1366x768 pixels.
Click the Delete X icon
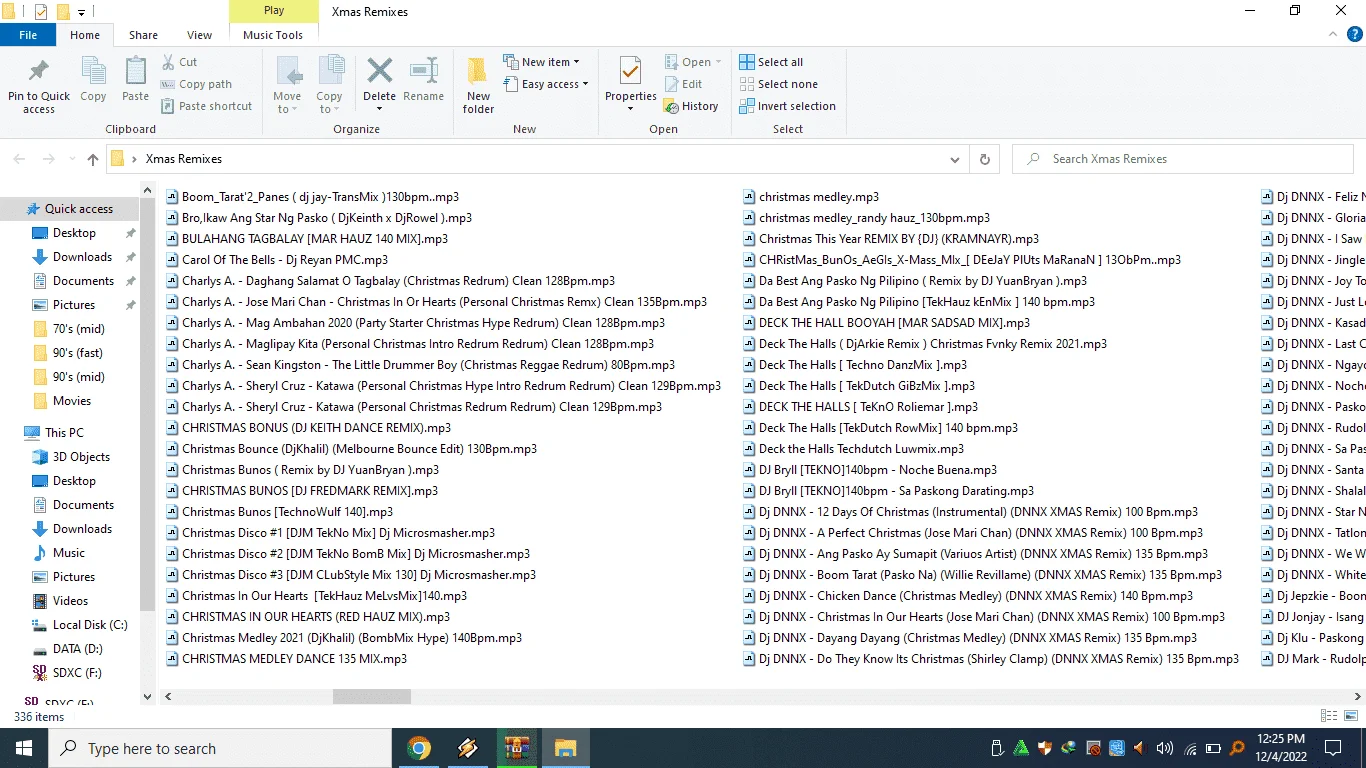(x=380, y=70)
